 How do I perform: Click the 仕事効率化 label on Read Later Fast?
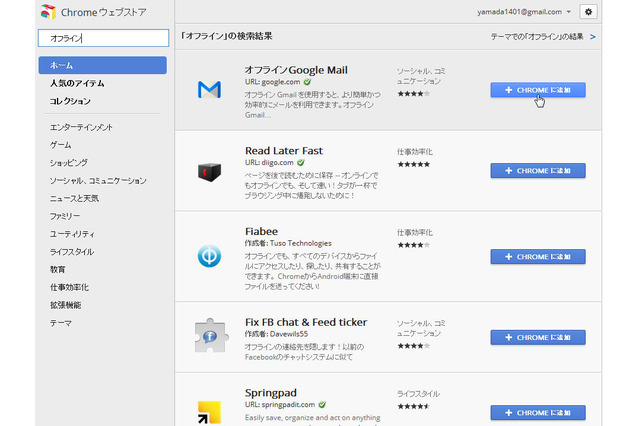pyautogui.click(x=415, y=152)
